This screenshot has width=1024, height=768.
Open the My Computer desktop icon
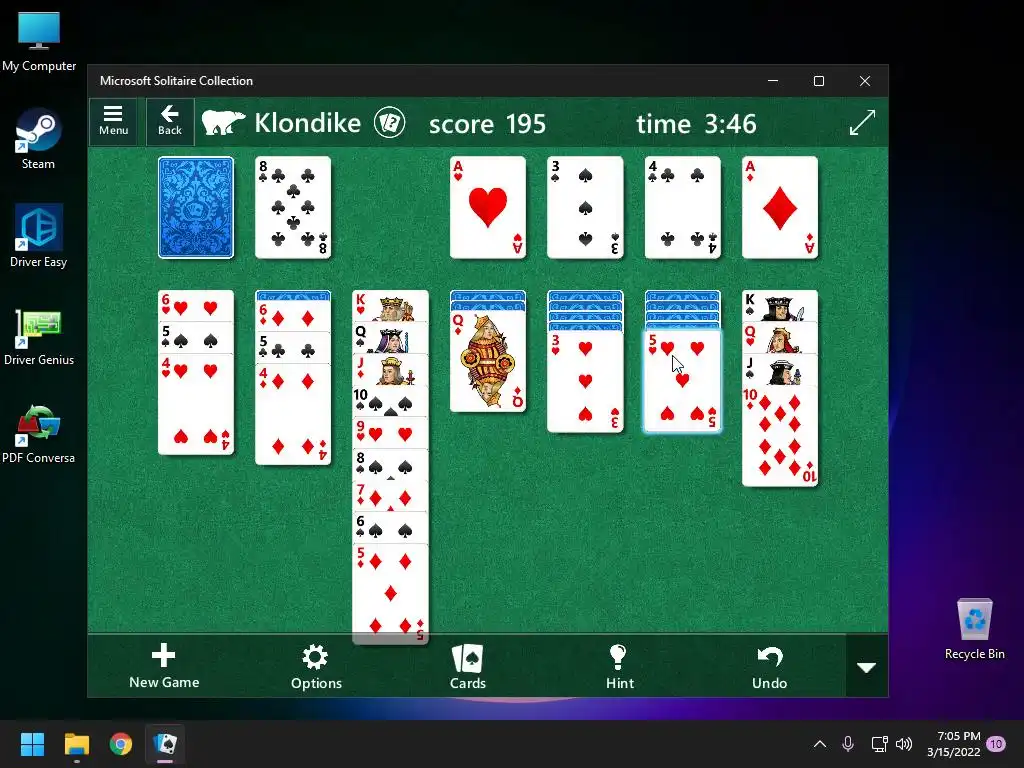(39, 42)
